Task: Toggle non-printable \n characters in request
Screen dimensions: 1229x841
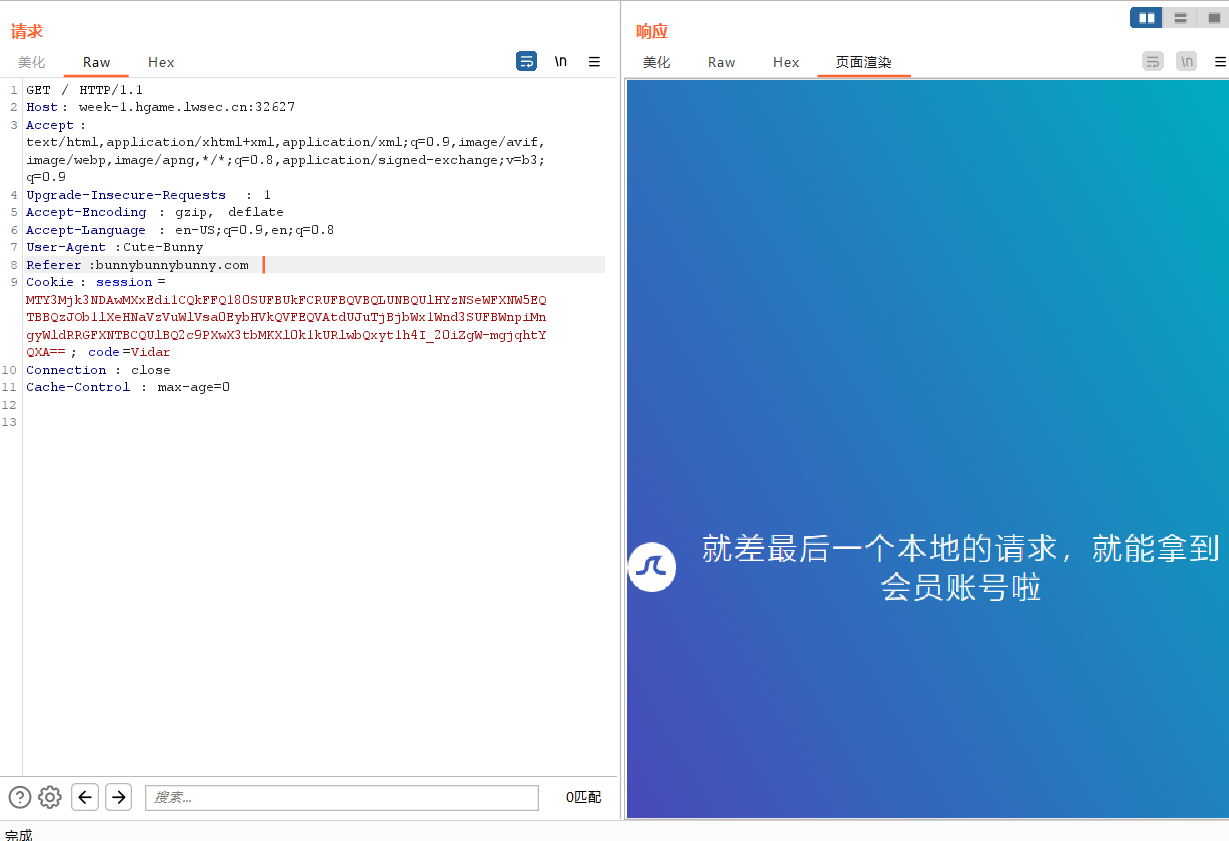Action: click(x=561, y=61)
